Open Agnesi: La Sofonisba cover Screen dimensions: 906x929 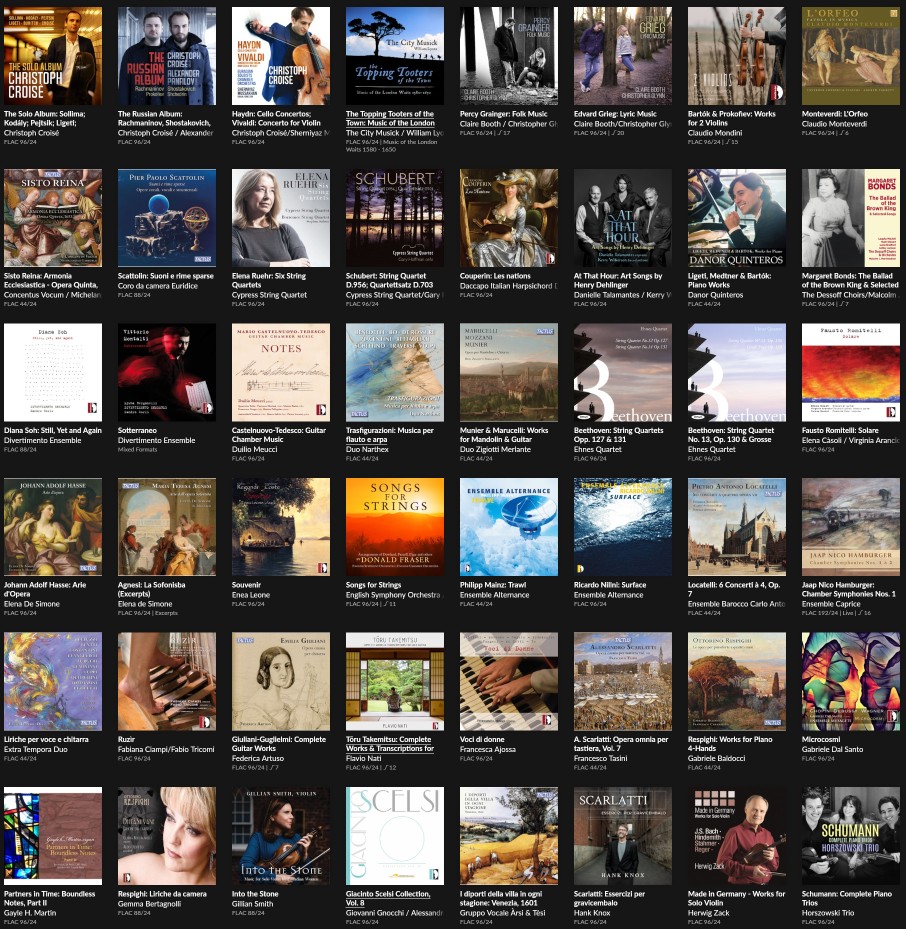point(167,527)
